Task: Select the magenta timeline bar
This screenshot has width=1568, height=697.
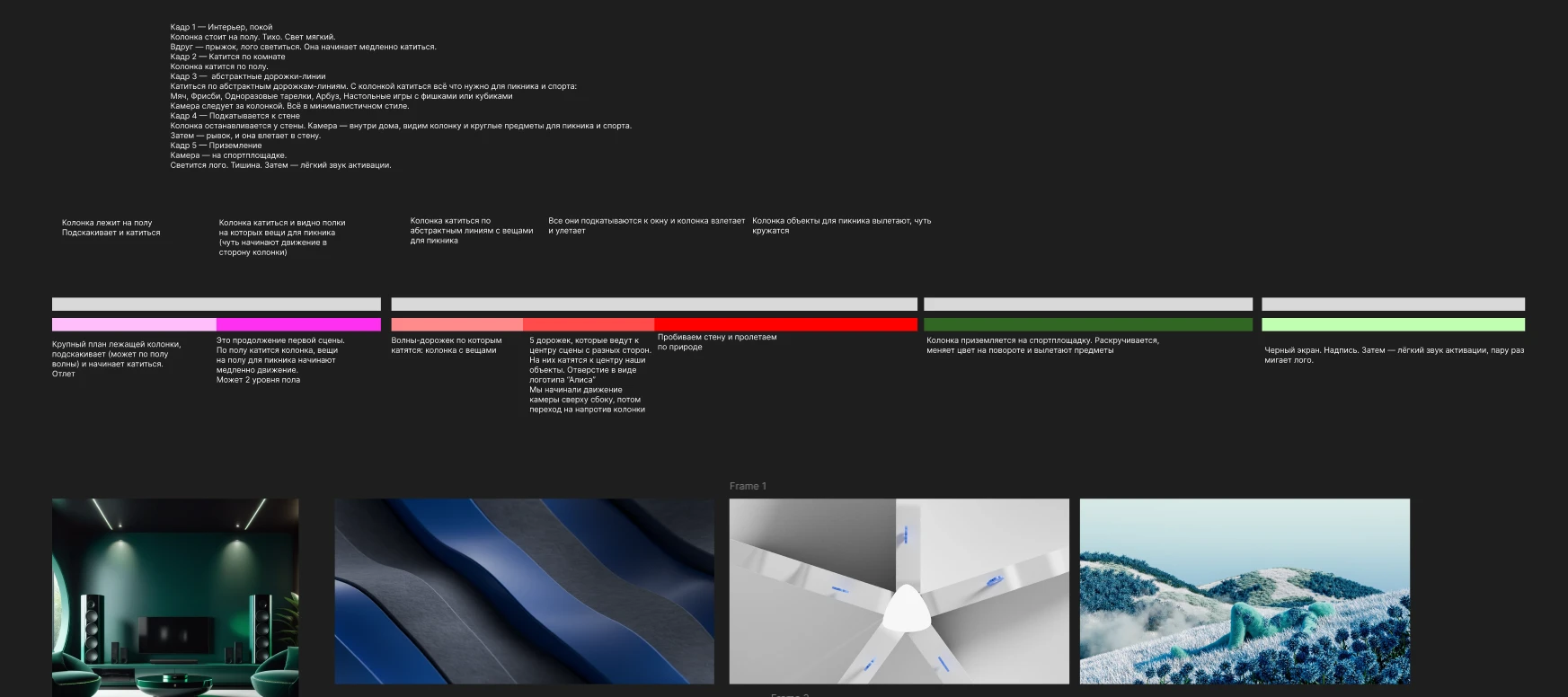Action: click(x=298, y=324)
